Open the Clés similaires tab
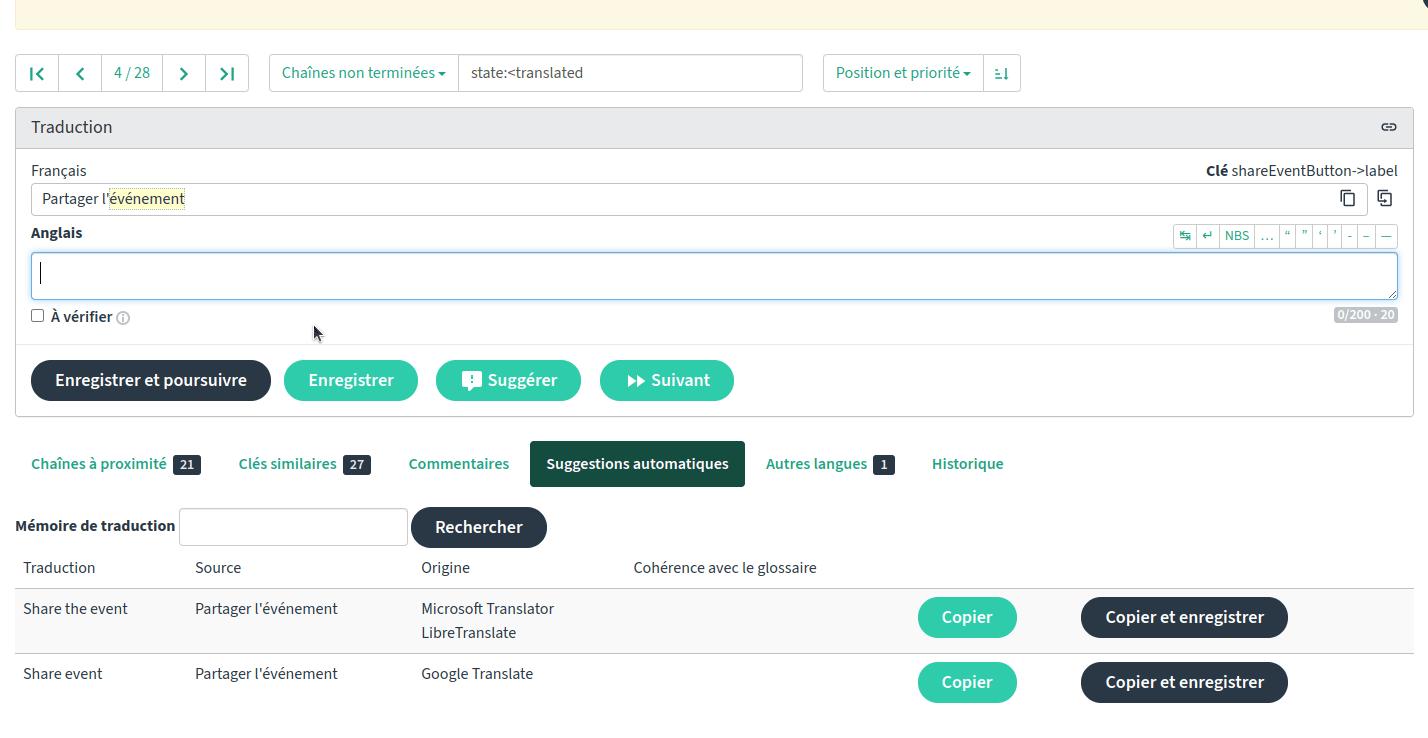 (285, 464)
